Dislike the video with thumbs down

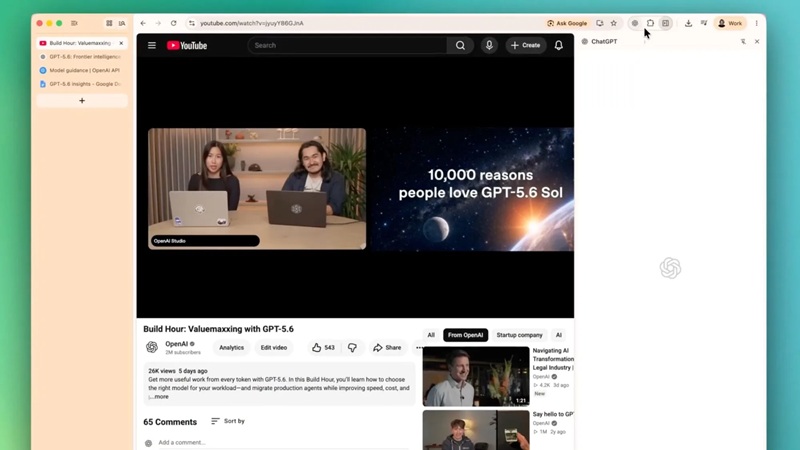click(x=352, y=347)
